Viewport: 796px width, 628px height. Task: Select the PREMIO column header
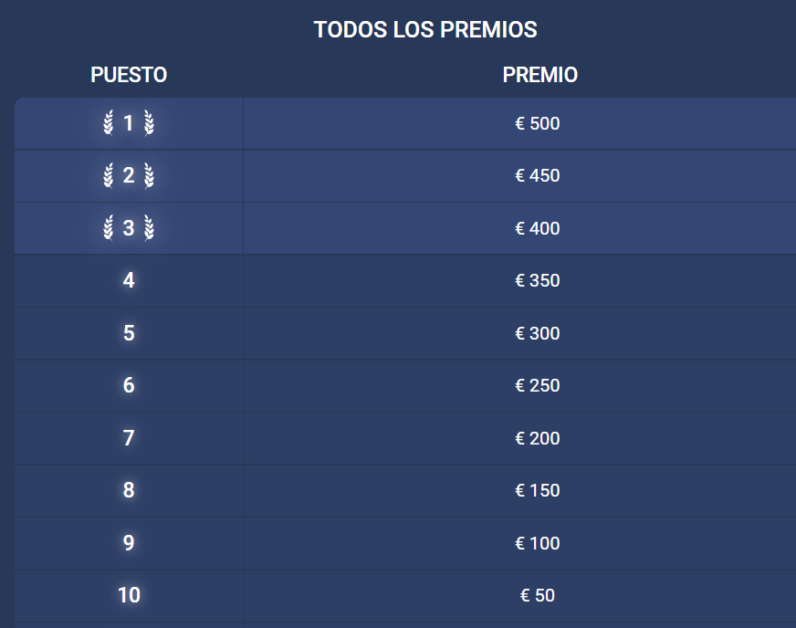coord(540,75)
